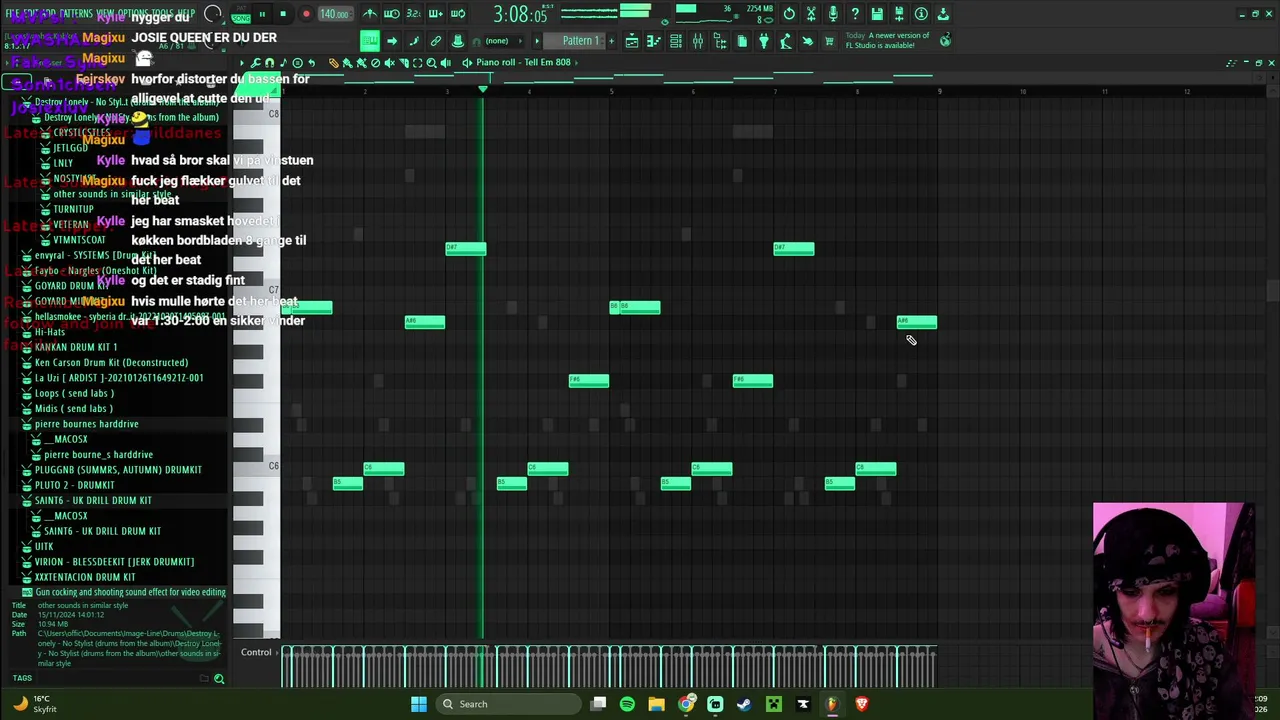Screen dimensions: 1280x720
Task: Toggle wait for input before recording
Action: [392, 14]
